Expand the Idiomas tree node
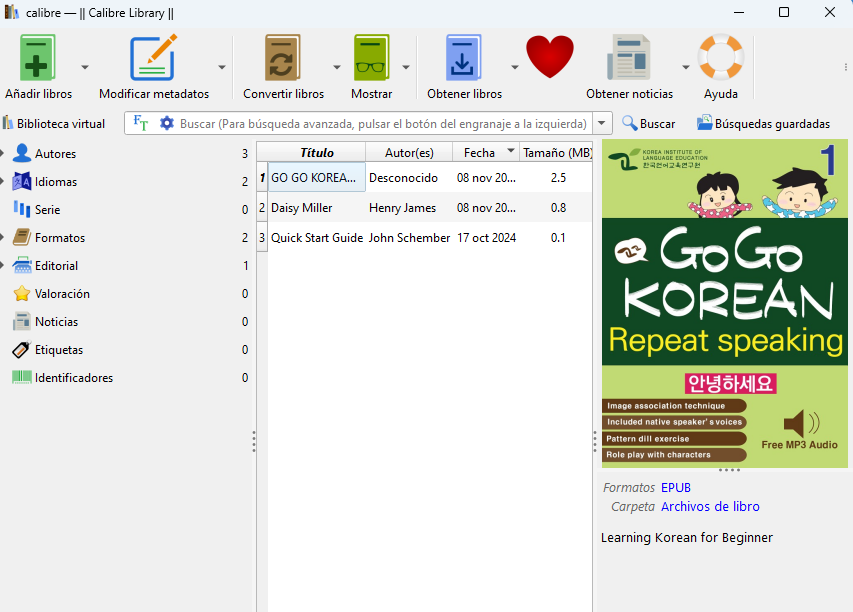This screenshot has height=612, width=853. pos(3,182)
